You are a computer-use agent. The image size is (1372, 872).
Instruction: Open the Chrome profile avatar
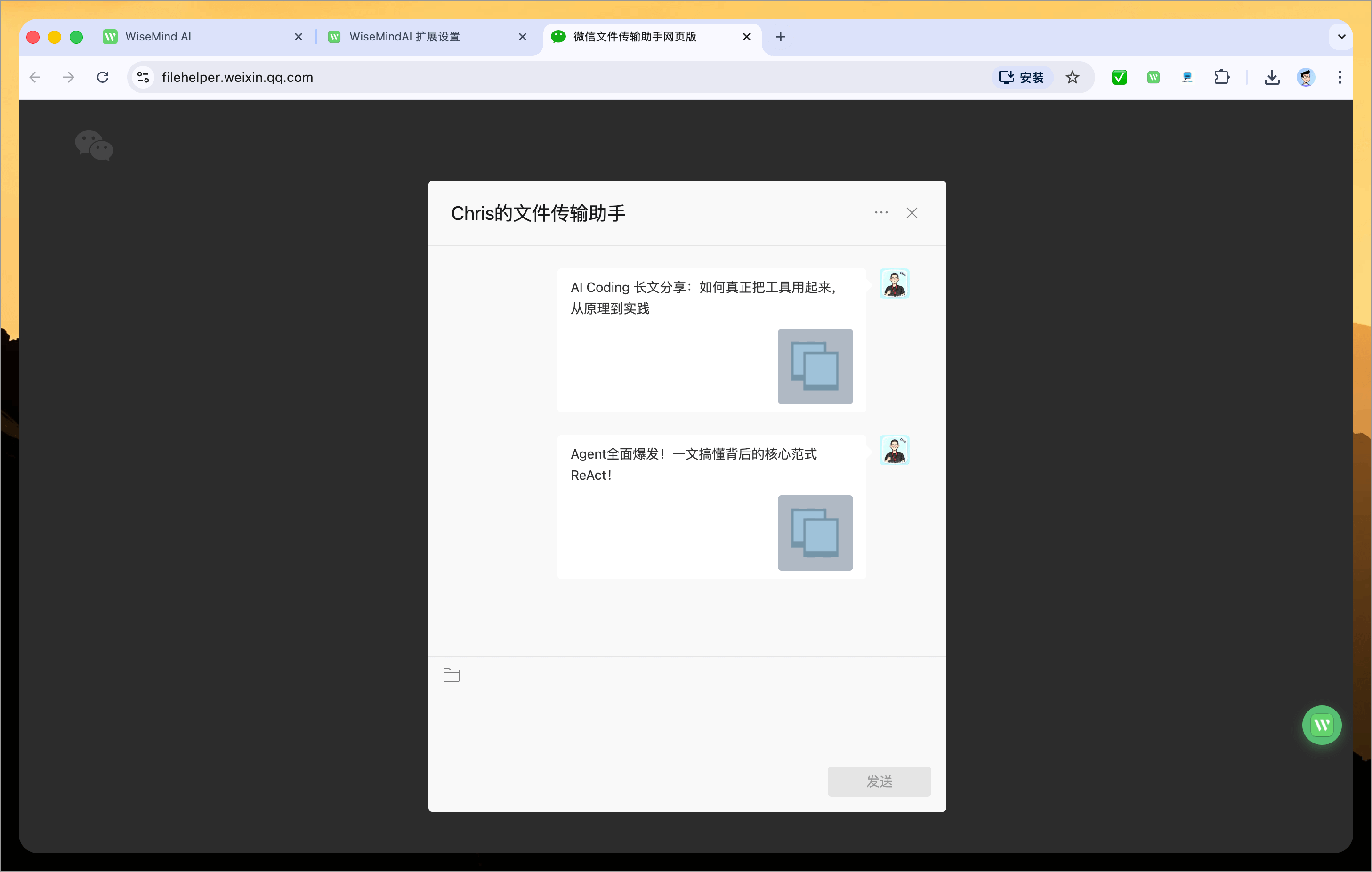coord(1306,77)
